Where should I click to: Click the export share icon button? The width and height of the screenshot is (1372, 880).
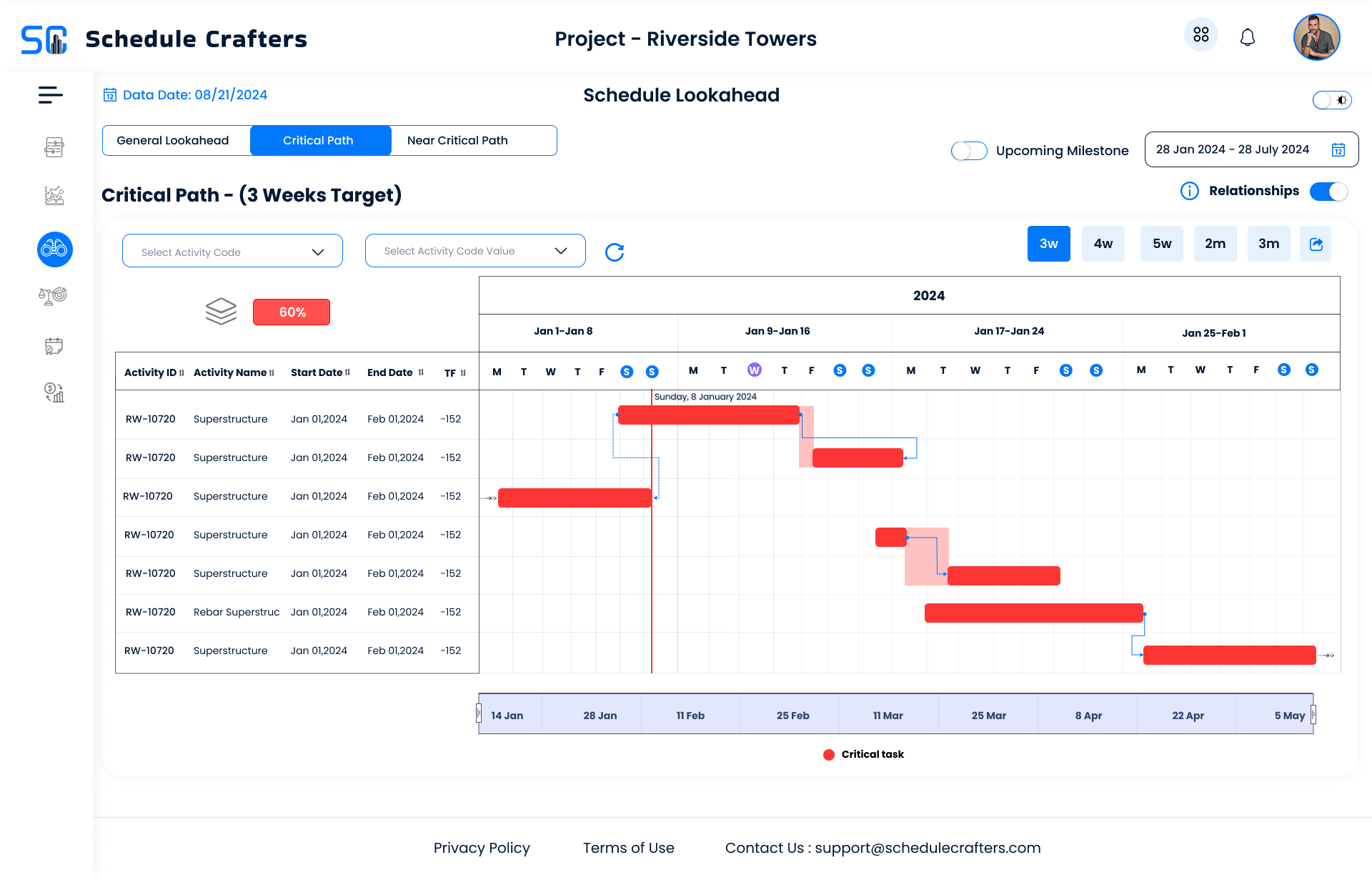pyautogui.click(x=1316, y=244)
